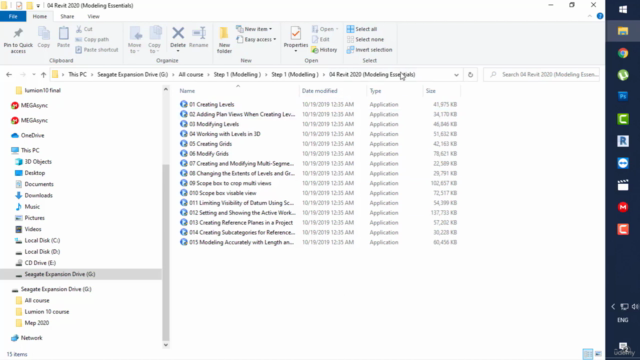Click the search box
The height and width of the screenshot is (360, 640).
[542, 75]
